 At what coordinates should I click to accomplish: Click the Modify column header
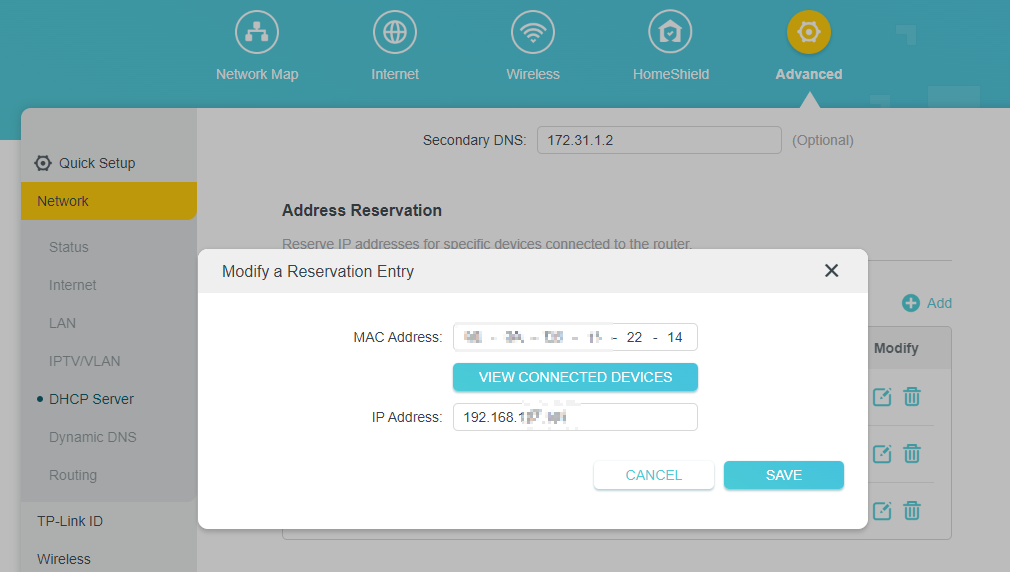896,348
